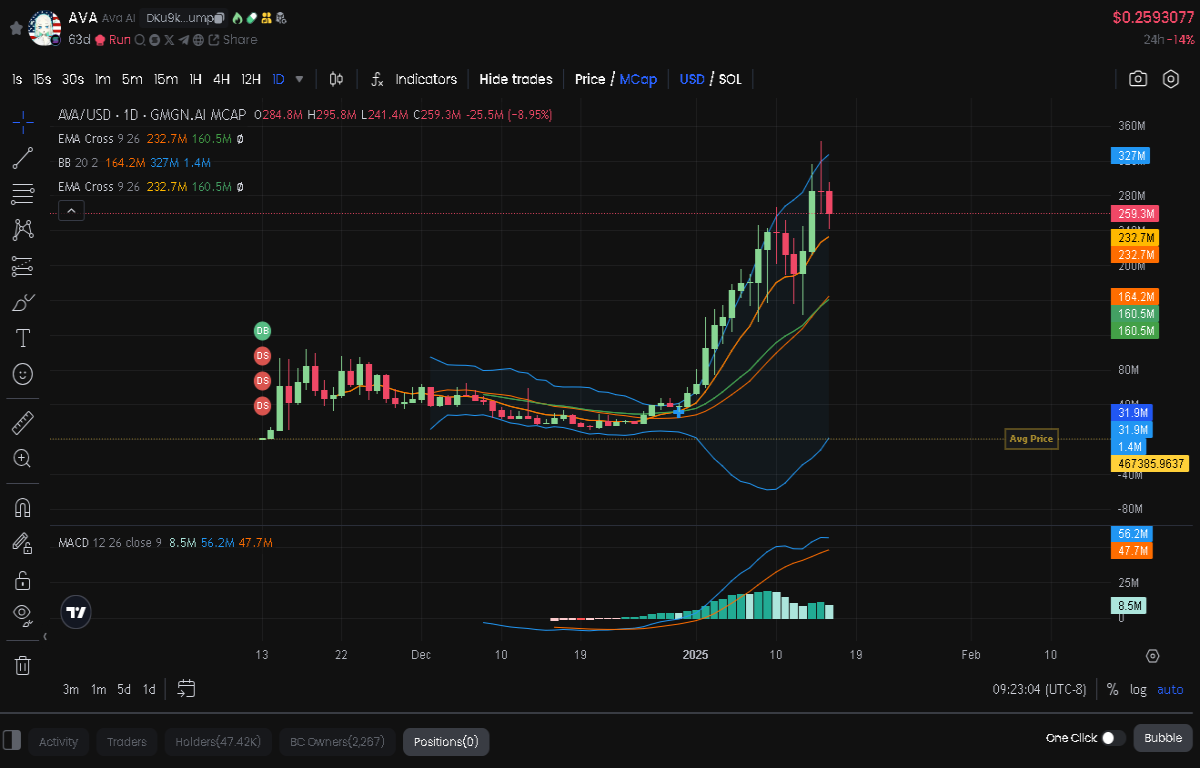Copy the DKu9k...ump contract address

coord(218,18)
